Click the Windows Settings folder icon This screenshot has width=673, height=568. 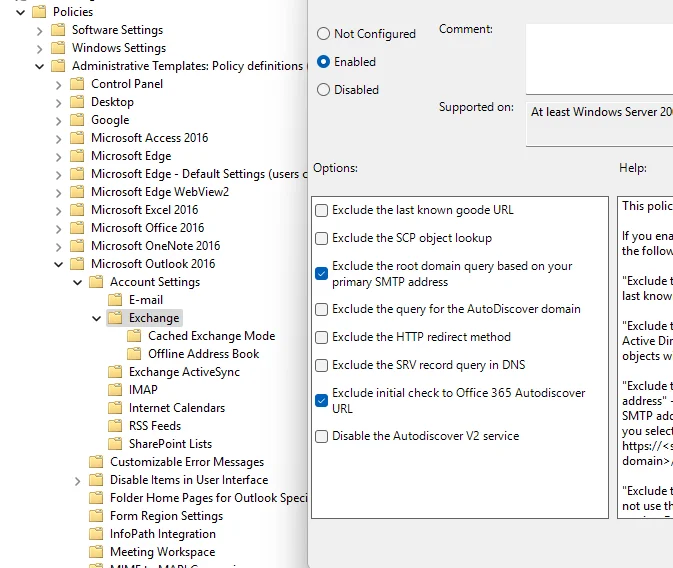click(x=58, y=48)
